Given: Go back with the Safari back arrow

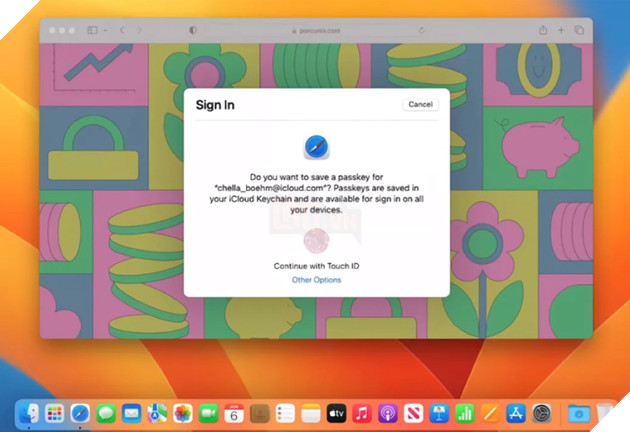Looking at the screenshot, I should coord(123,30).
